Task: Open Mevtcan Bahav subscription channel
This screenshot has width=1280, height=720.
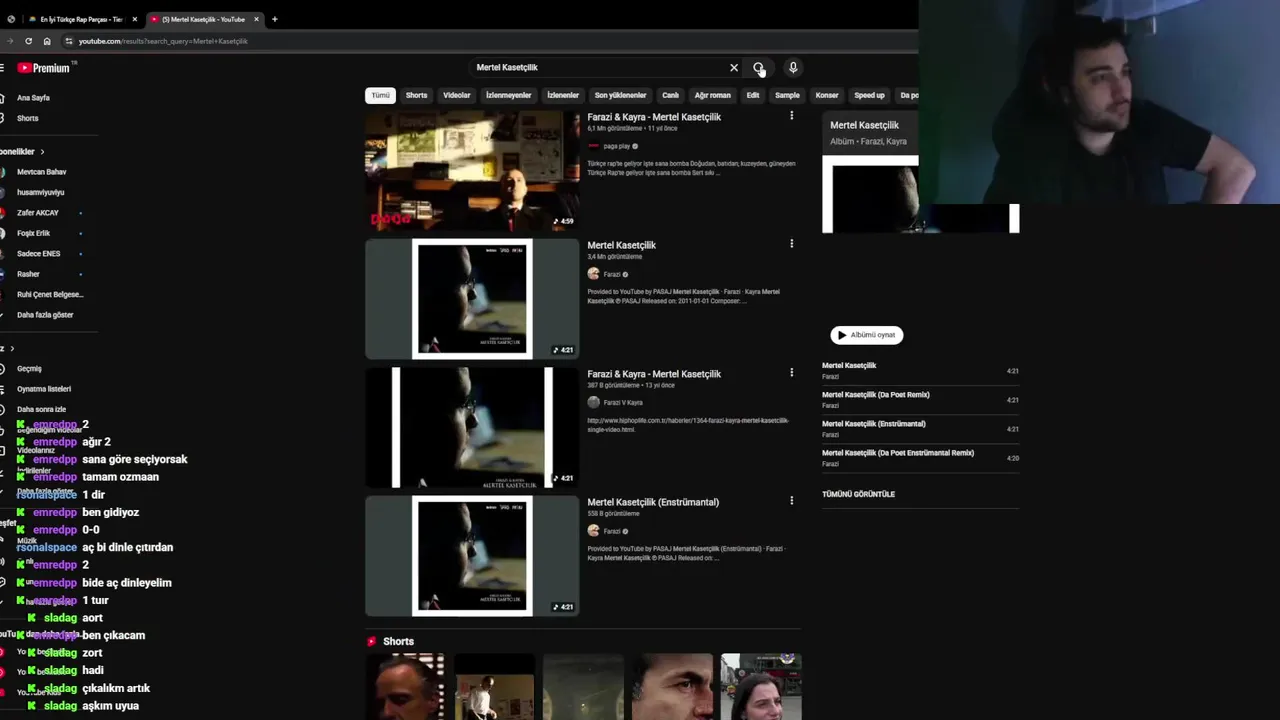Action: point(41,172)
